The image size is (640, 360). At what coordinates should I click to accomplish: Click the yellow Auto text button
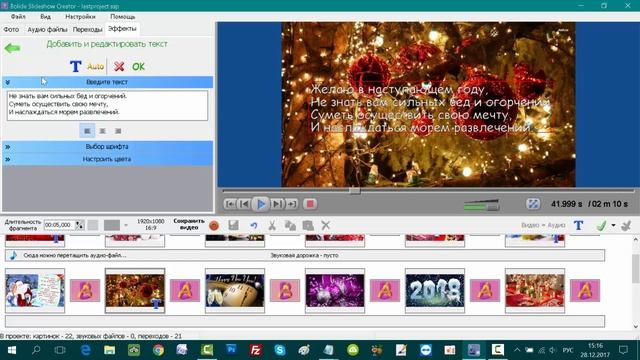[x=96, y=66]
